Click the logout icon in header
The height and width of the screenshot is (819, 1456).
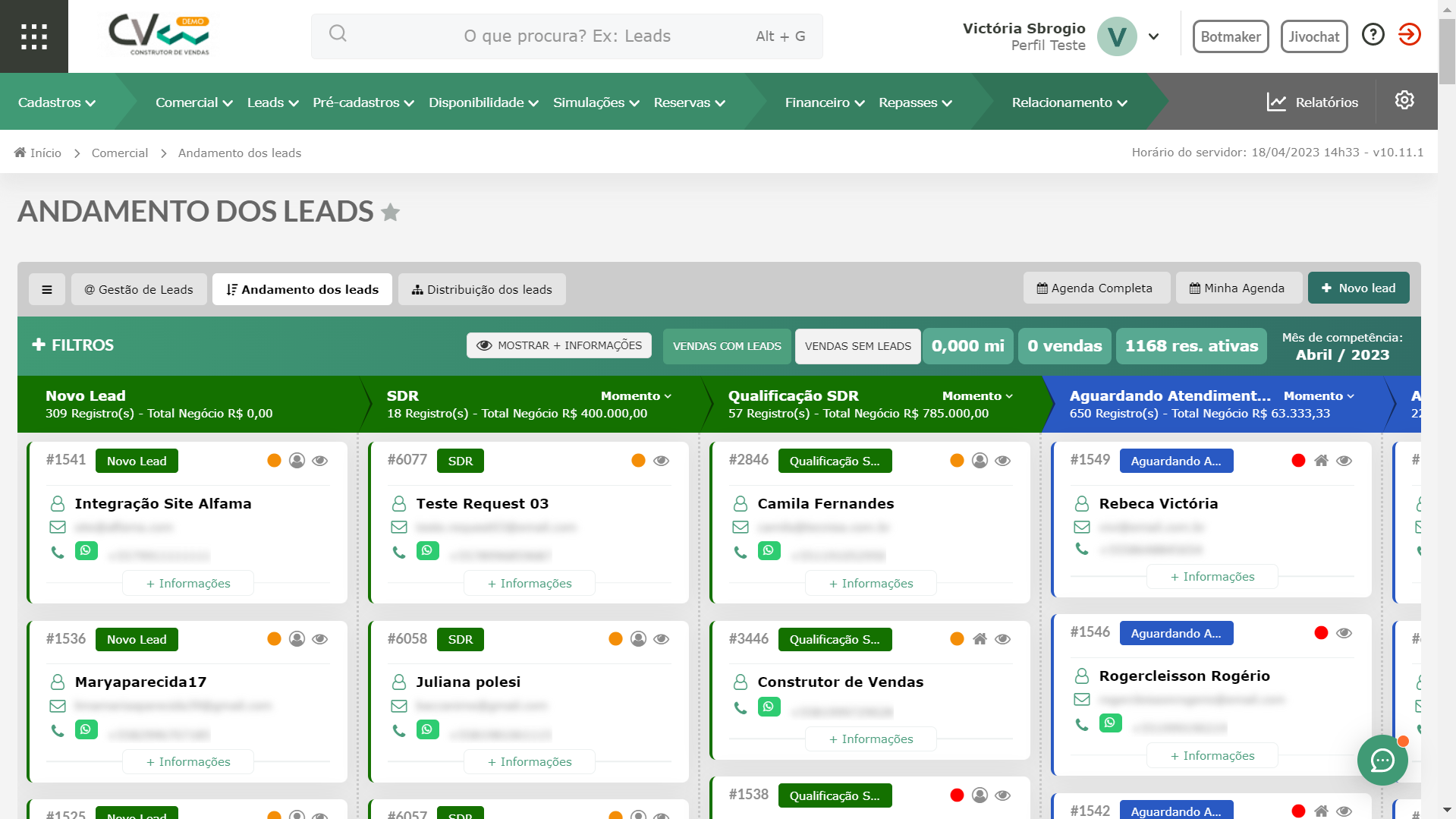[1409, 35]
